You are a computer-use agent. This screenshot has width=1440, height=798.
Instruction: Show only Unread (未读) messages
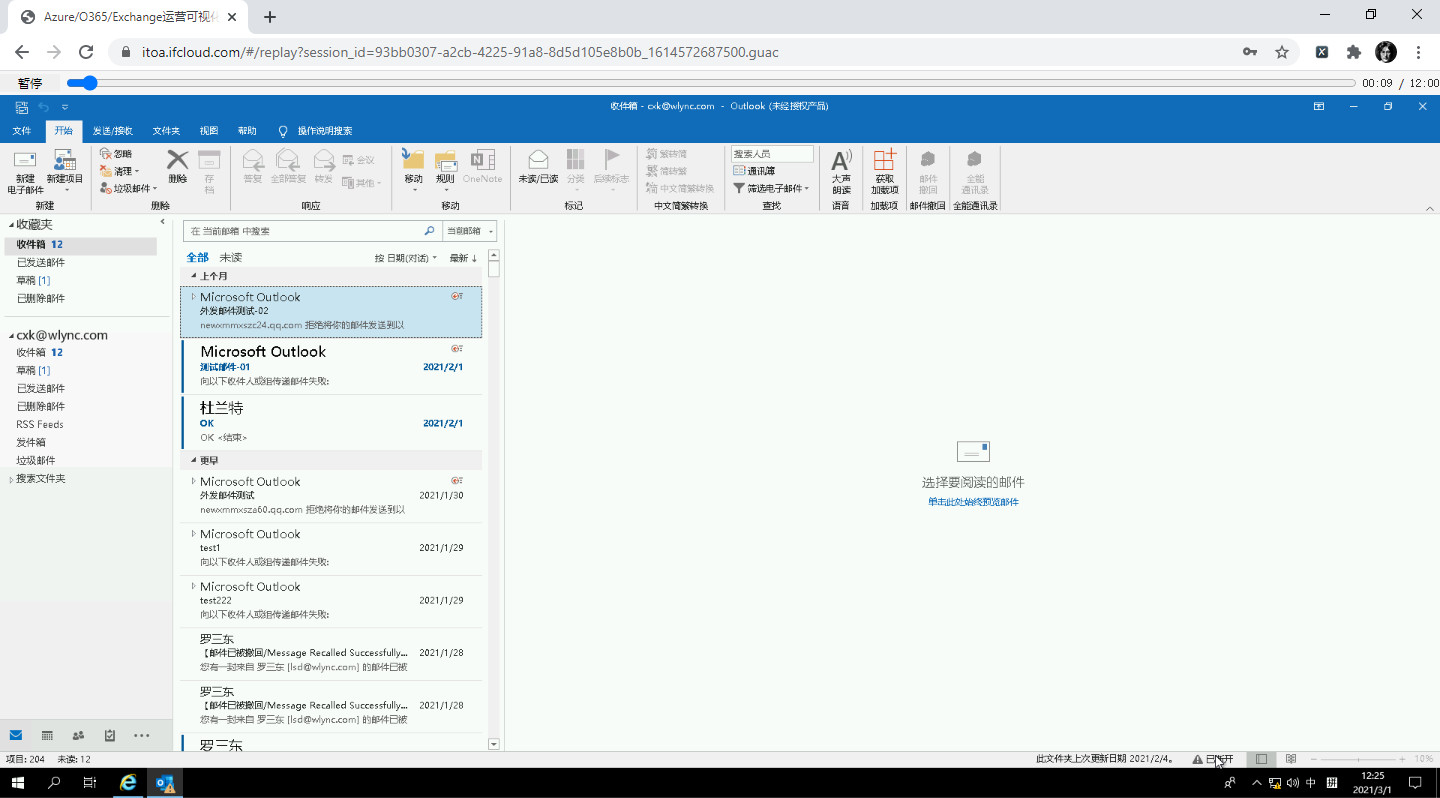(x=231, y=257)
